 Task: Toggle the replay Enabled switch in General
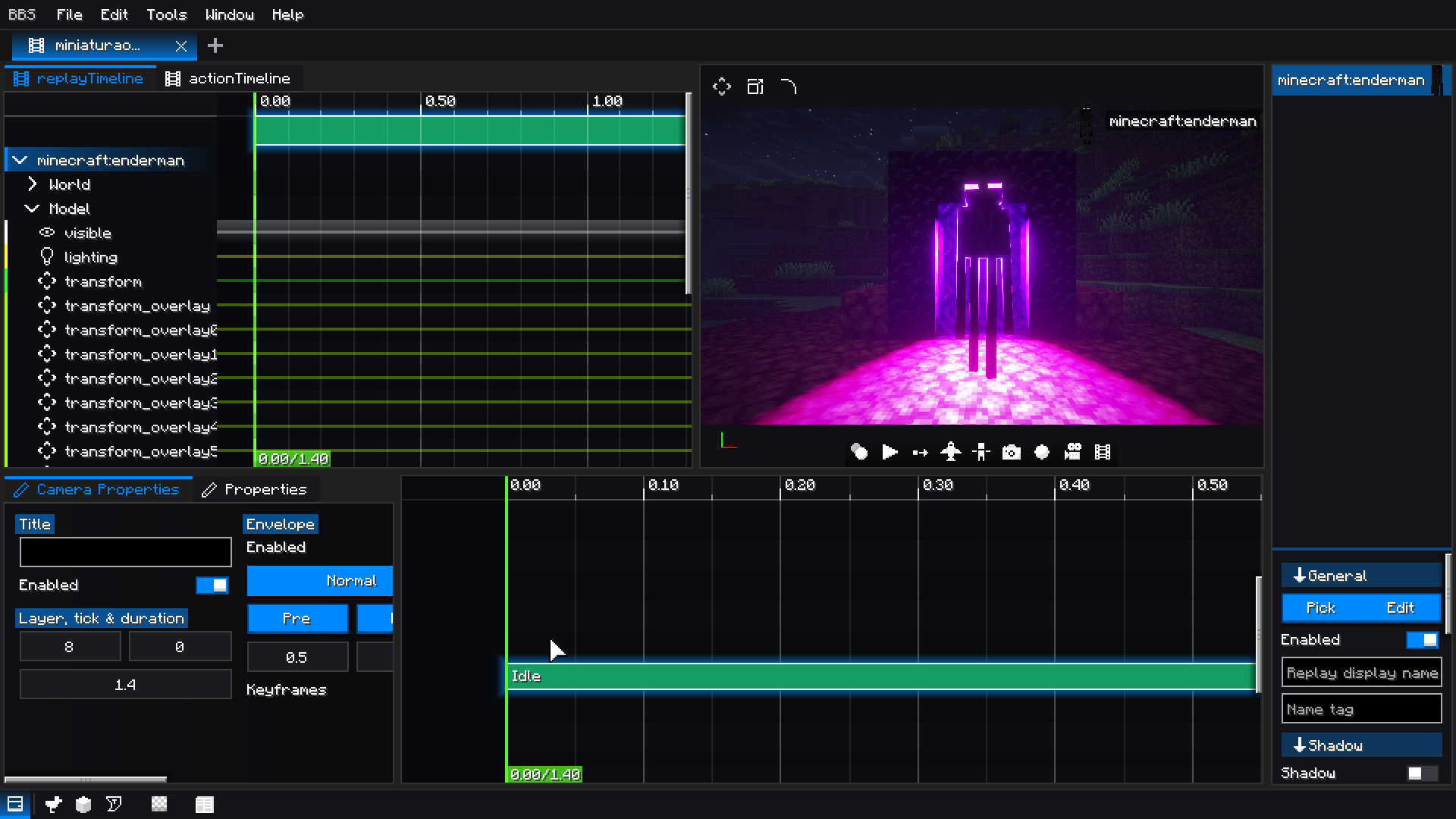click(1423, 639)
